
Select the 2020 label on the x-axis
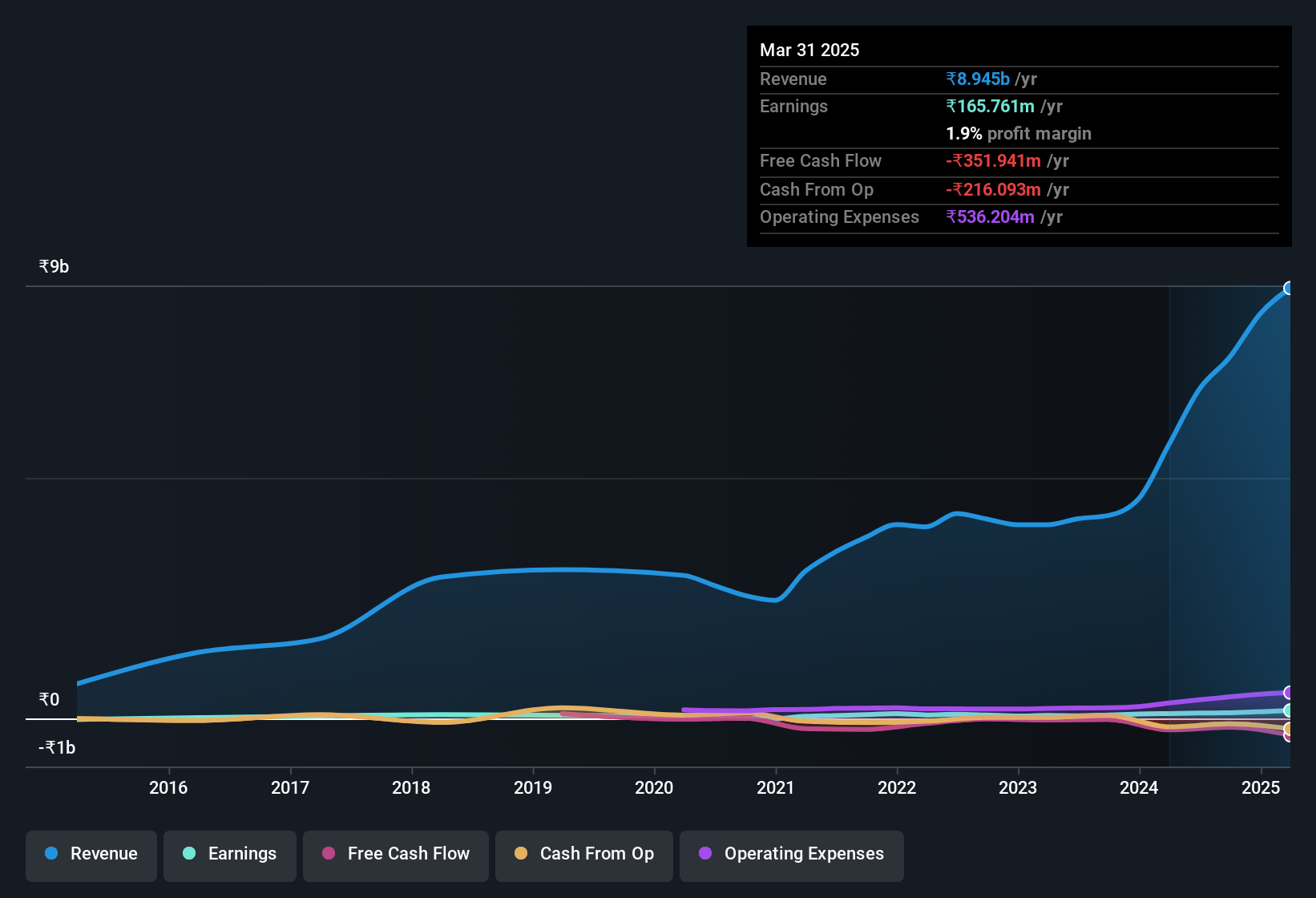click(654, 787)
